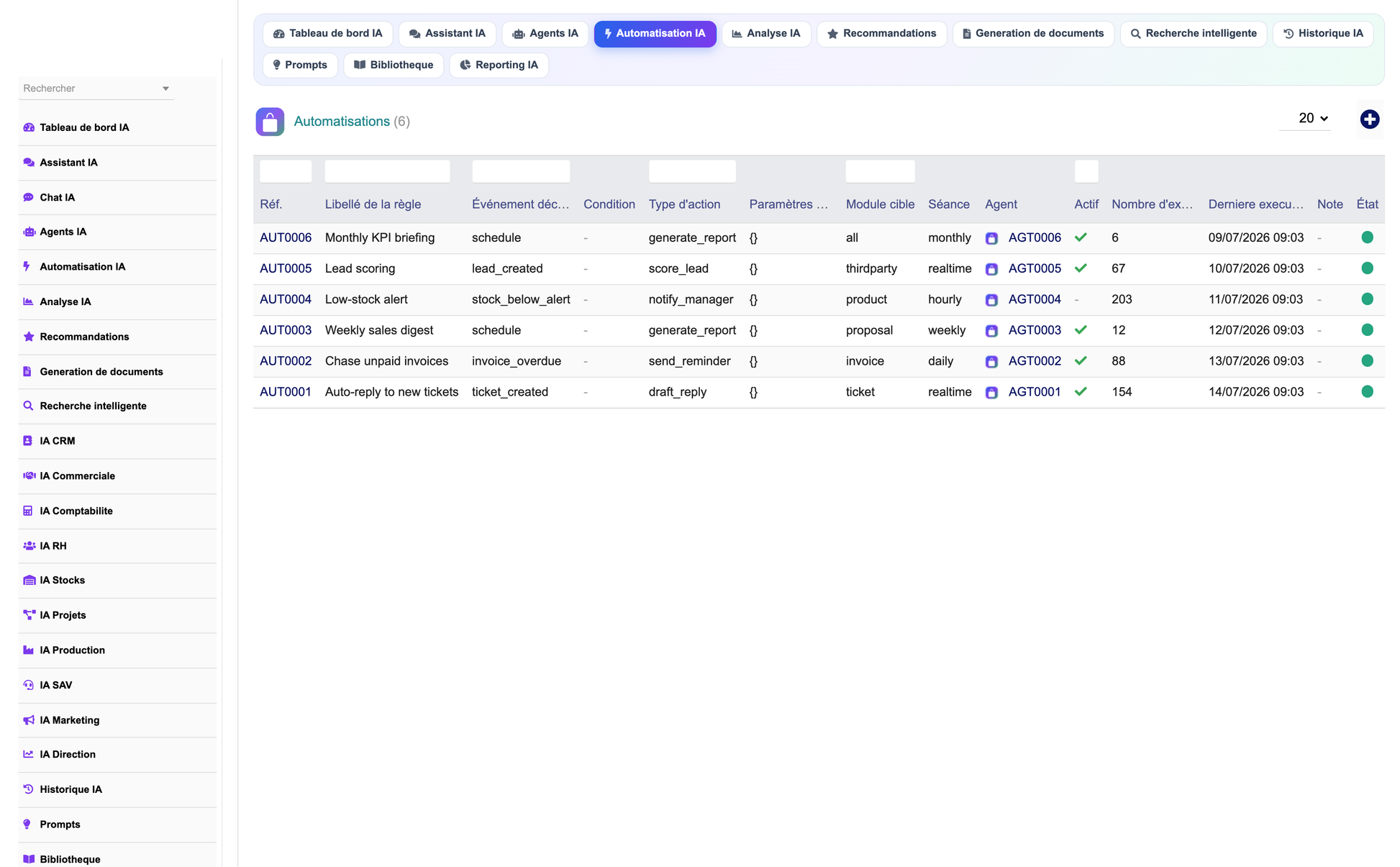
Task: Click the Module cible filter field
Action: tap(880, 171)
